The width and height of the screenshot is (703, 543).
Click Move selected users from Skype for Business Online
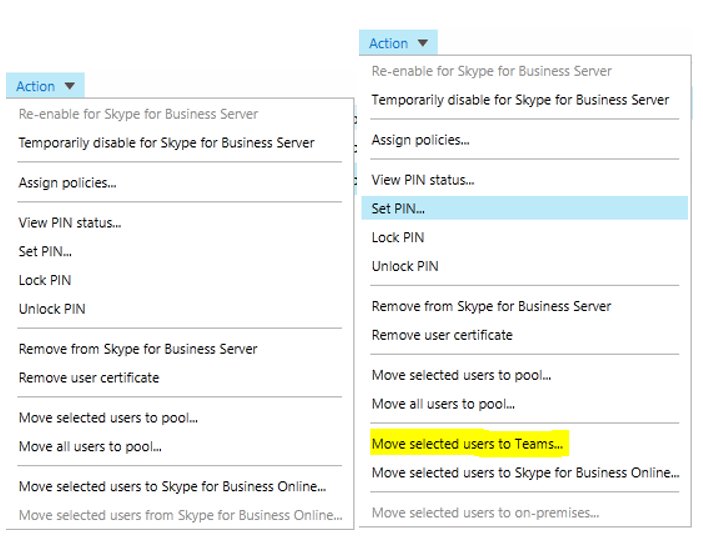point(180,515)
